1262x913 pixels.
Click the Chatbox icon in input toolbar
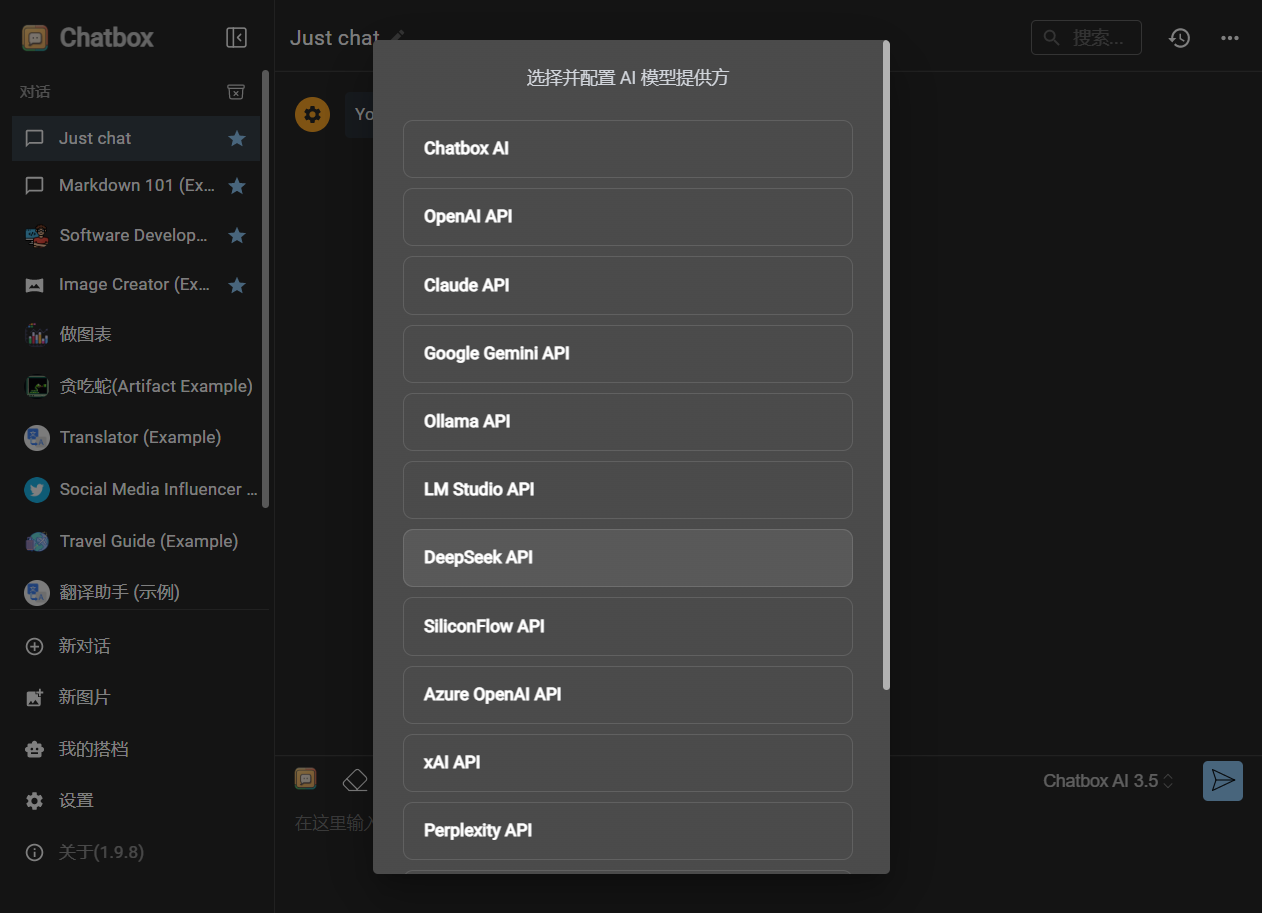[x=306, y=778]
